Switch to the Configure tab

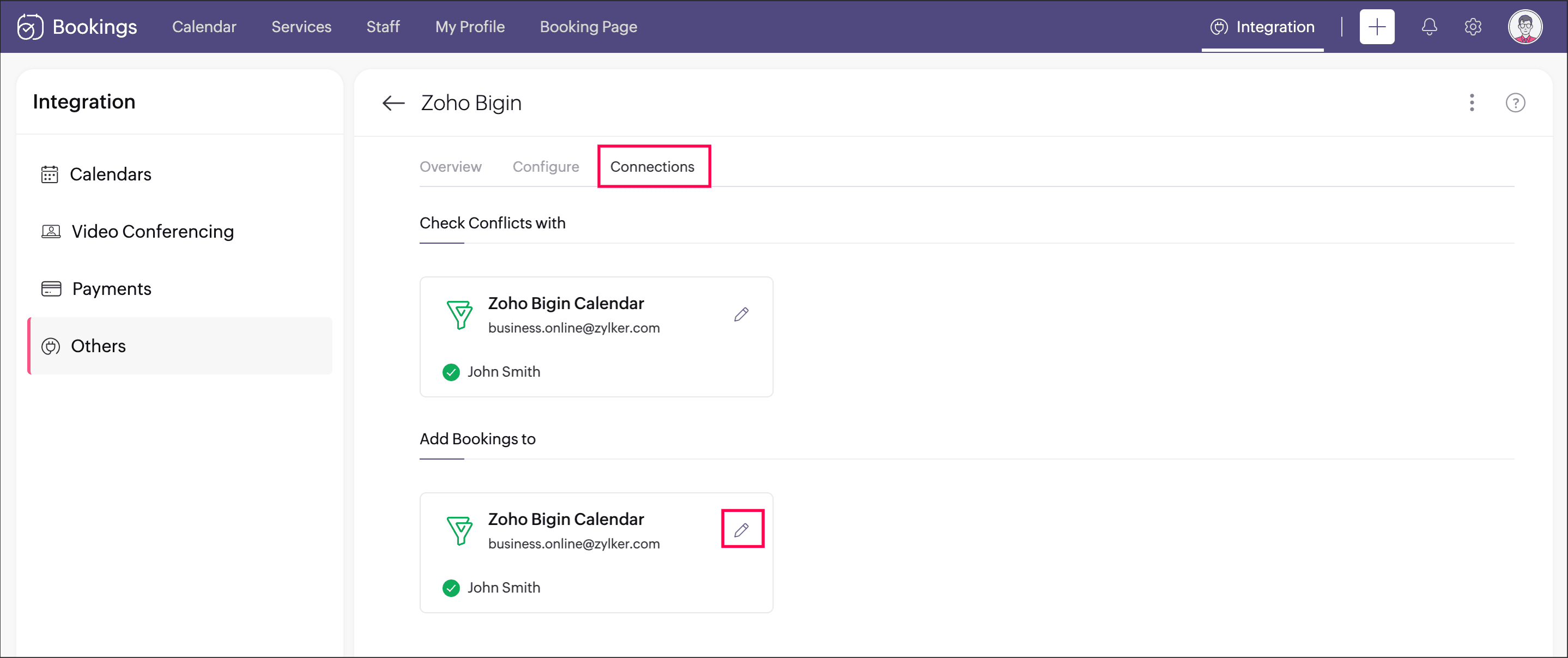click(546, 167)
